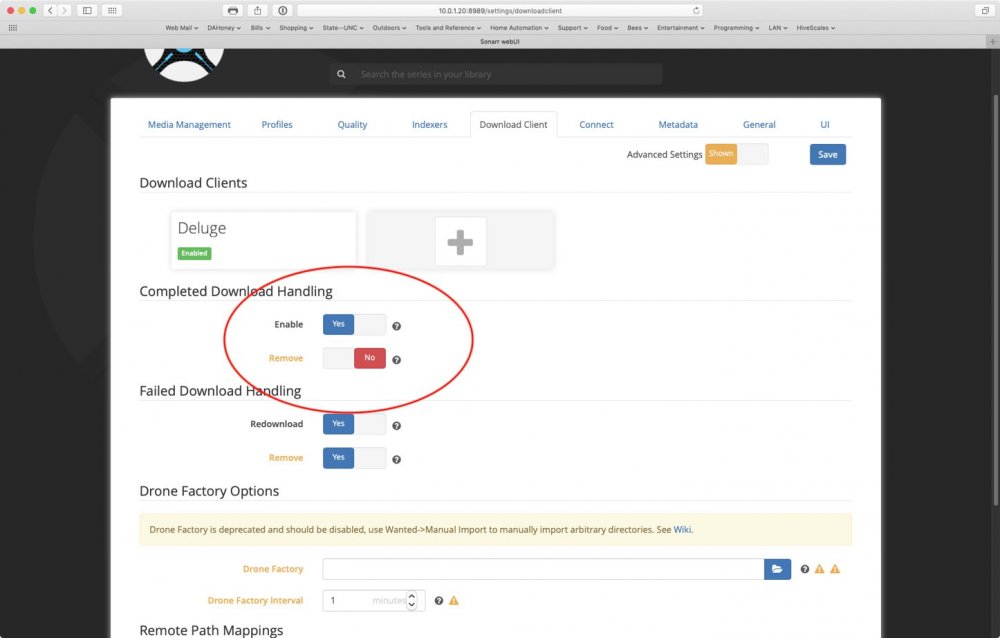This screenshot has height=638, width=1000.
Task: Expand Outdoors bookmarks folder
Action: pos(389,28)
